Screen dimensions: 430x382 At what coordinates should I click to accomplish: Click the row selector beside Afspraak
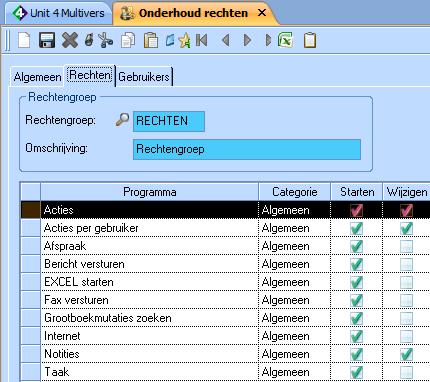point(30,246)
